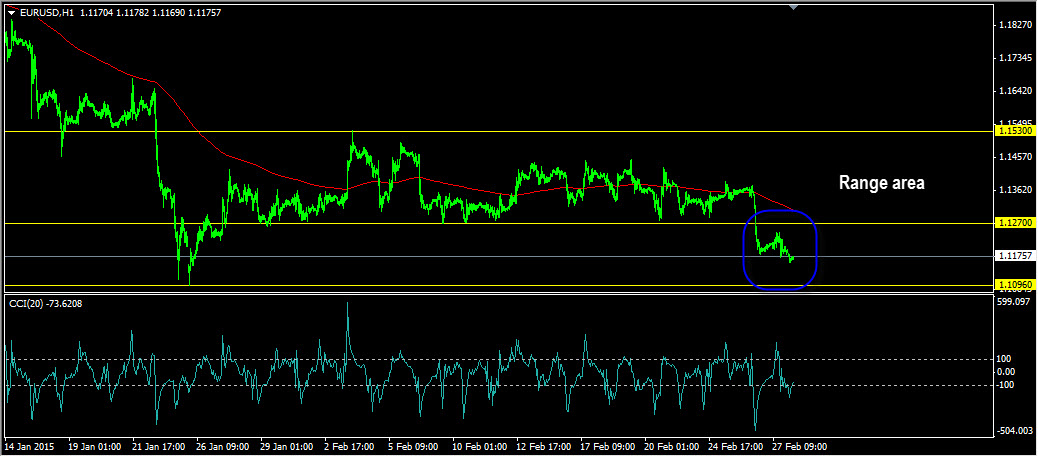Click 1.18270 on the price scale
The width and height of the screenshot is (1038, 457).
pyautogui.click(x=1015, y=25)
